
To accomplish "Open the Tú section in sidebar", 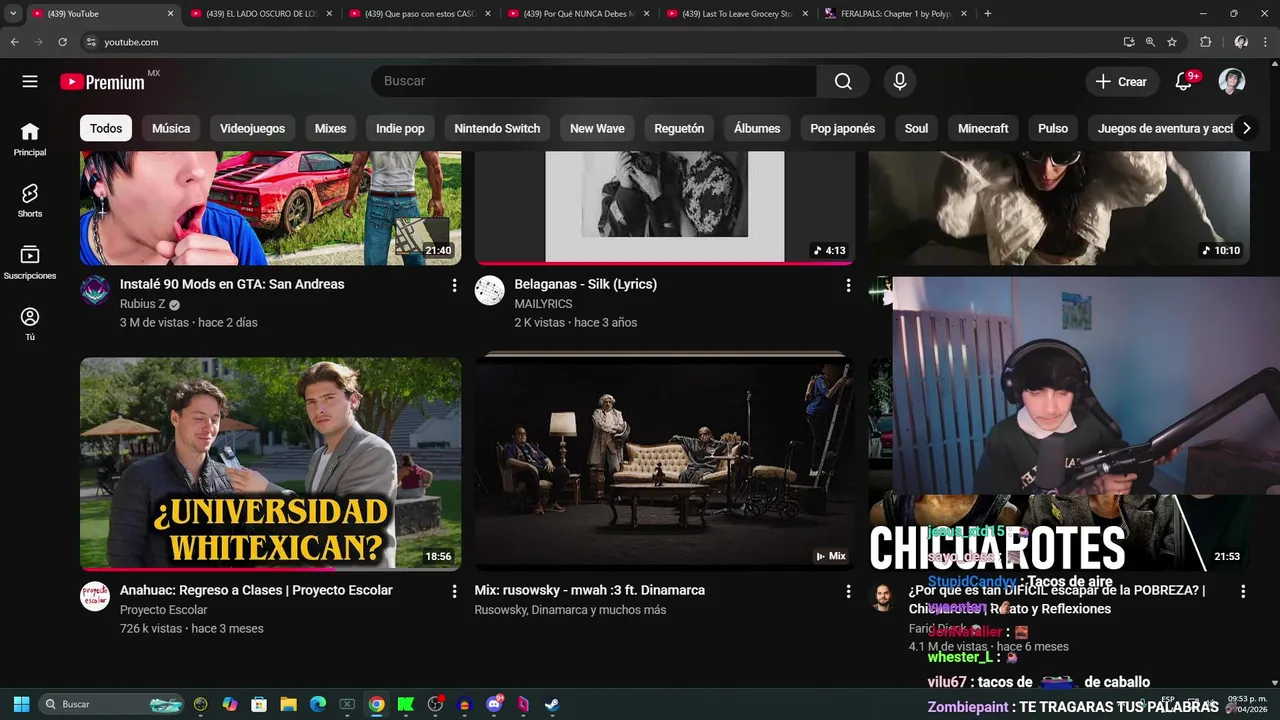I will point(30,324).
